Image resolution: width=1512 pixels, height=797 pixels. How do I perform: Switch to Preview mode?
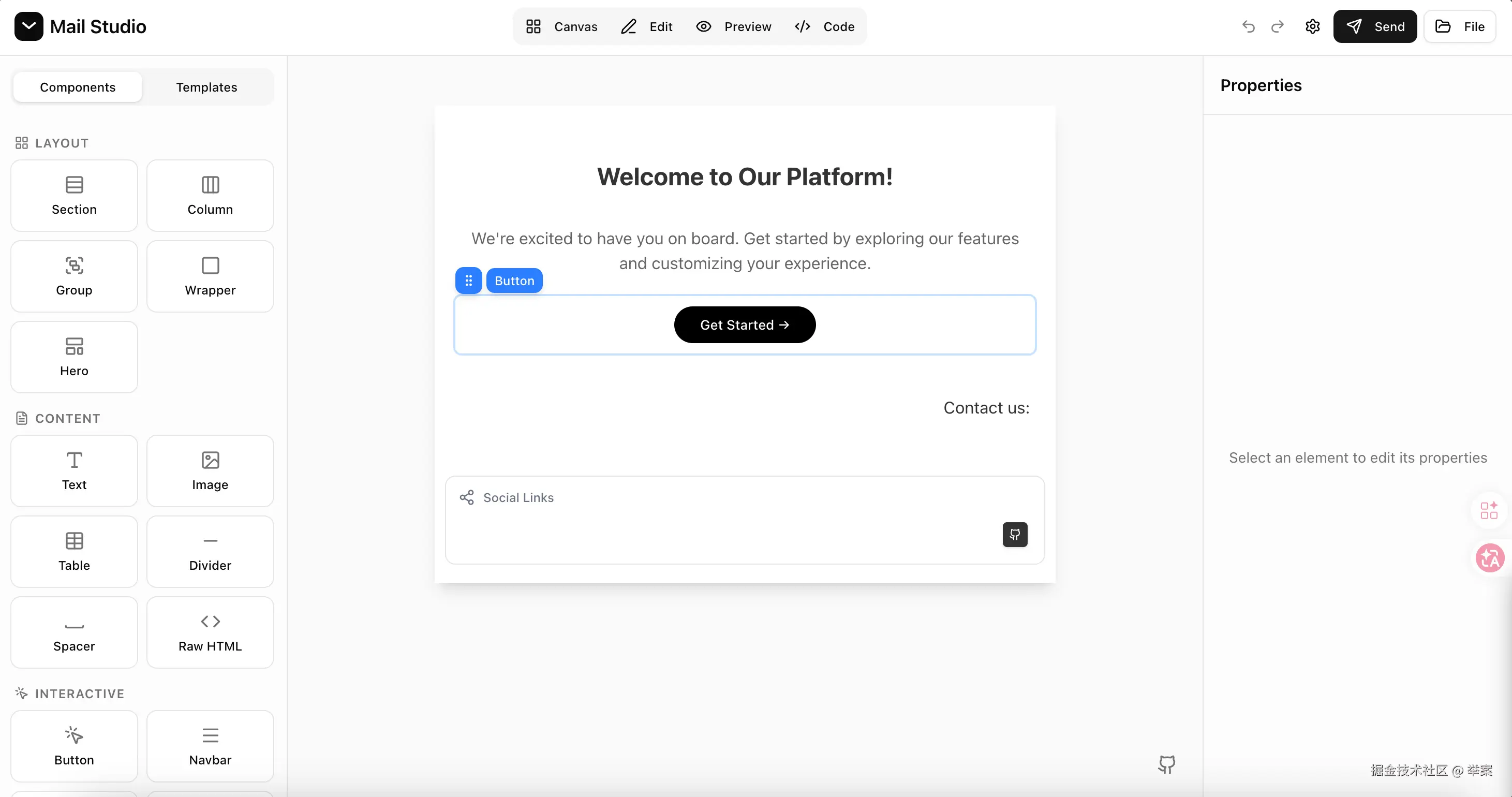pos(734,26)
